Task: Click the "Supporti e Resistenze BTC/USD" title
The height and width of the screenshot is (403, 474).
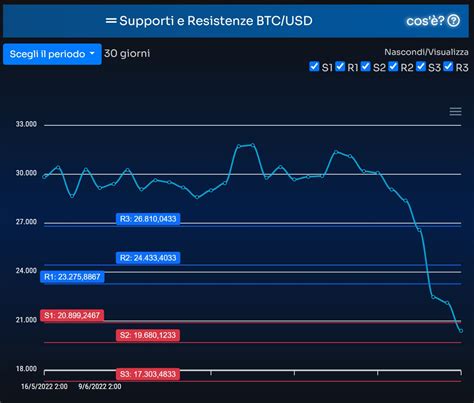Action: tap(216, 21)
